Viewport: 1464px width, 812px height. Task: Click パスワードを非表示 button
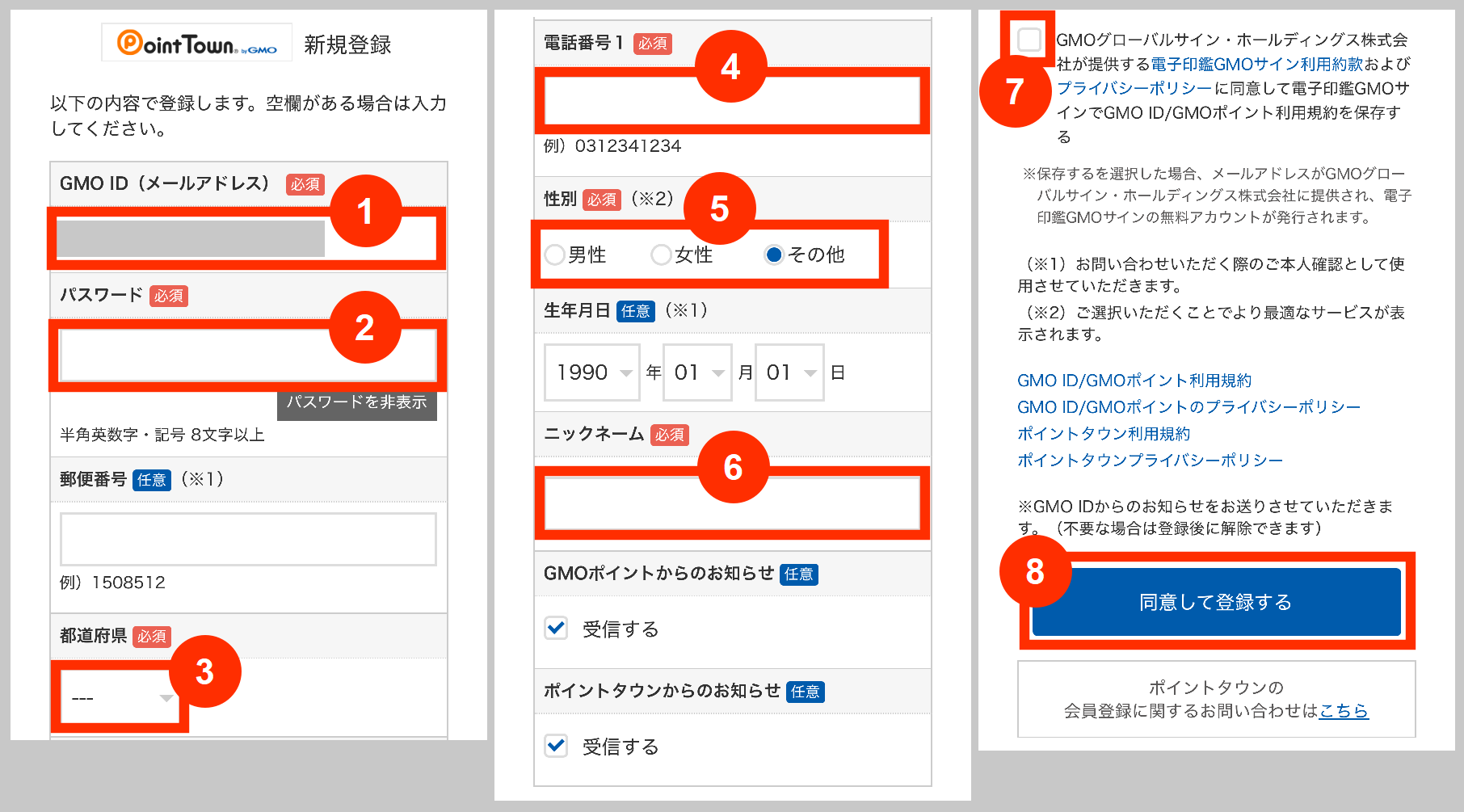pos(356,402)
